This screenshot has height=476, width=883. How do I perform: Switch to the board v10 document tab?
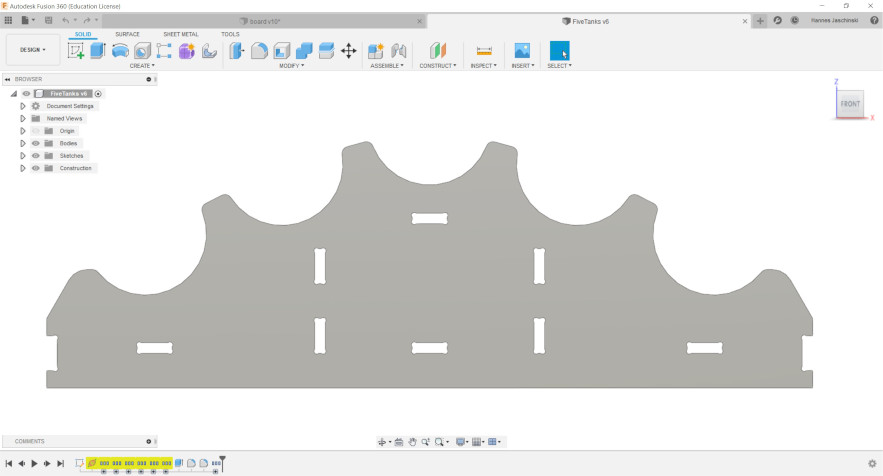(264, 21)
